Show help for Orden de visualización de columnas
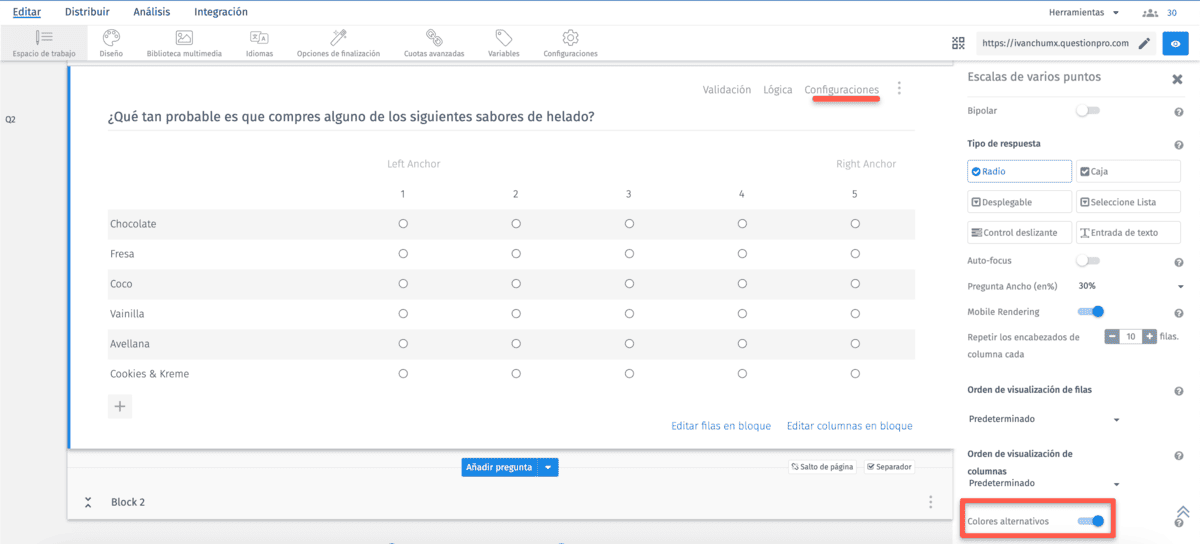1200x544 pixels. click(x=1178, y=455)
